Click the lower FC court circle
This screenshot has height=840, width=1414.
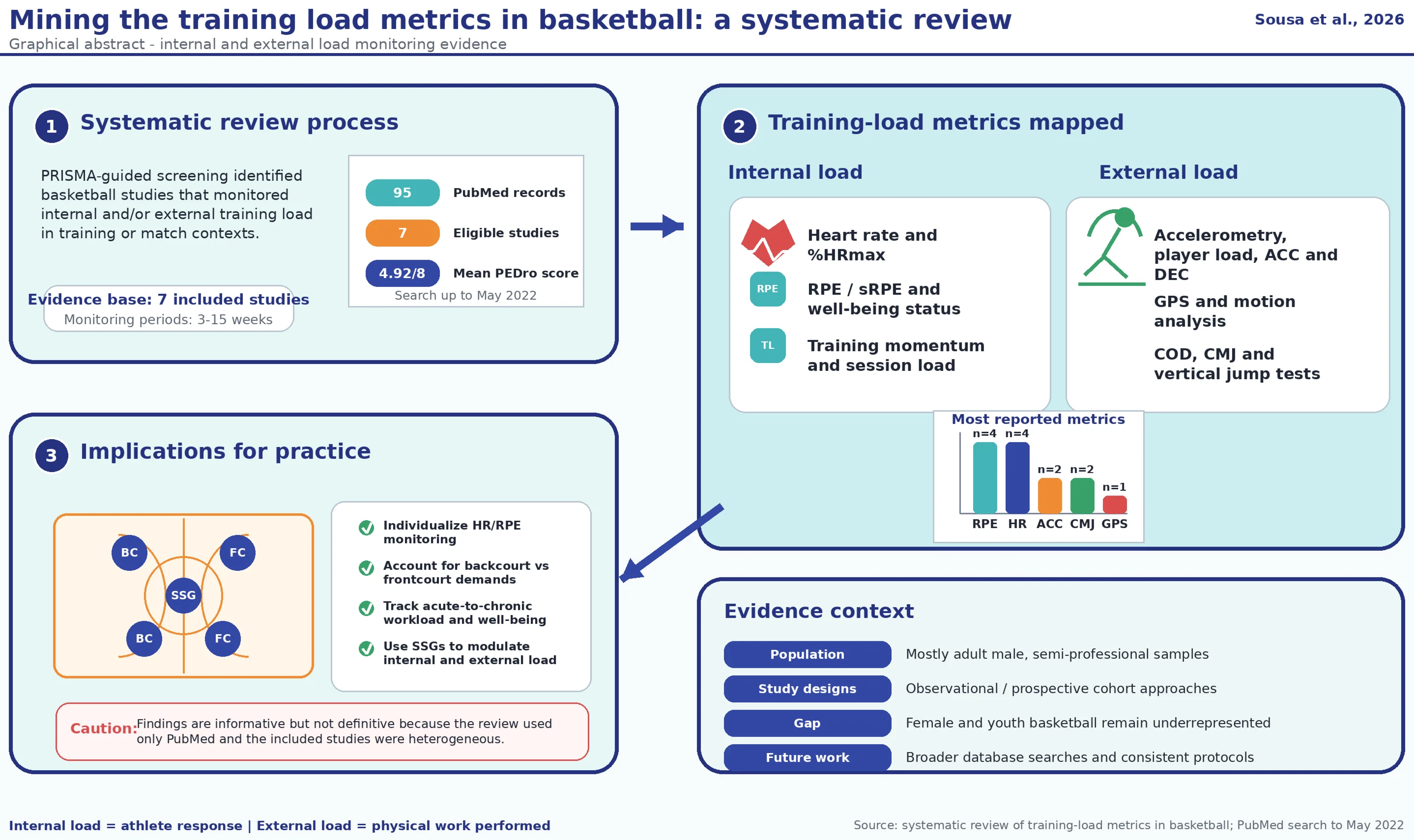[223, 639]
